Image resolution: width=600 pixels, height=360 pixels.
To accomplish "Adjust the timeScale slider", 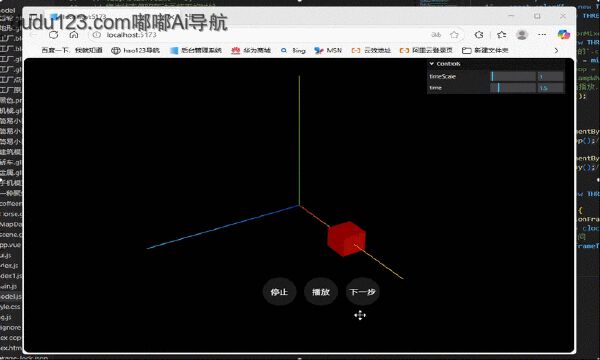I will 513,76.
